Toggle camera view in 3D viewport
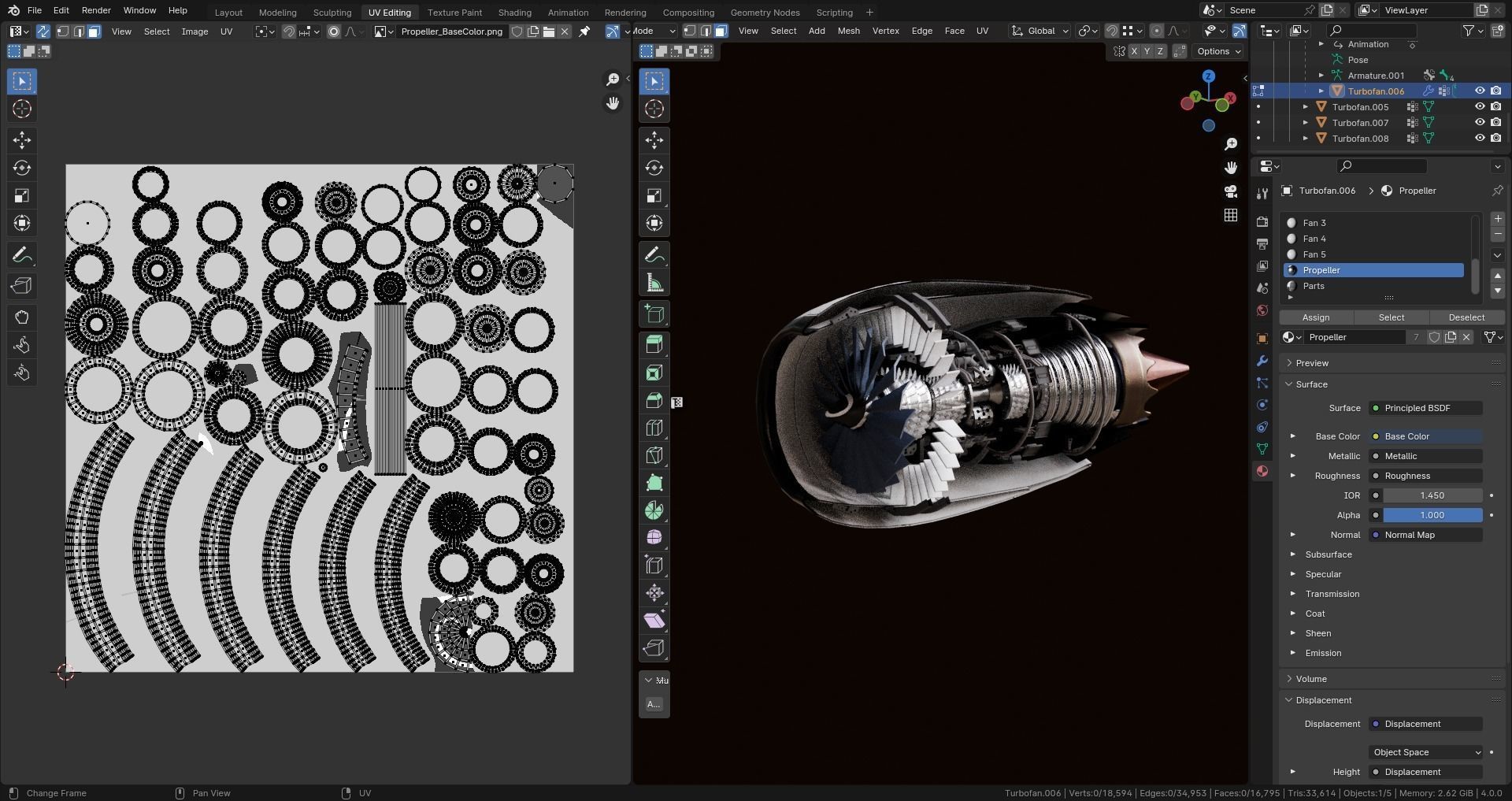Image resolution: width=1512 pixels, height=801 pixels. [x=1231, y=191]
